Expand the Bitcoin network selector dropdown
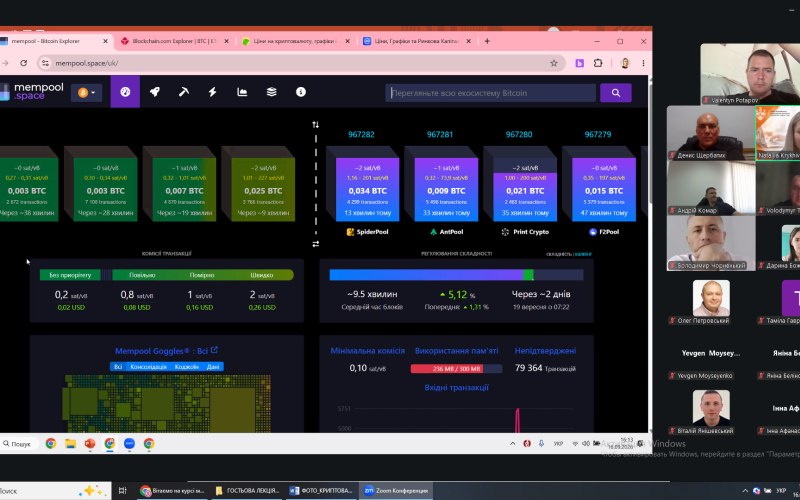The width and height of the screenshot is (800, 500). point(86,93)
